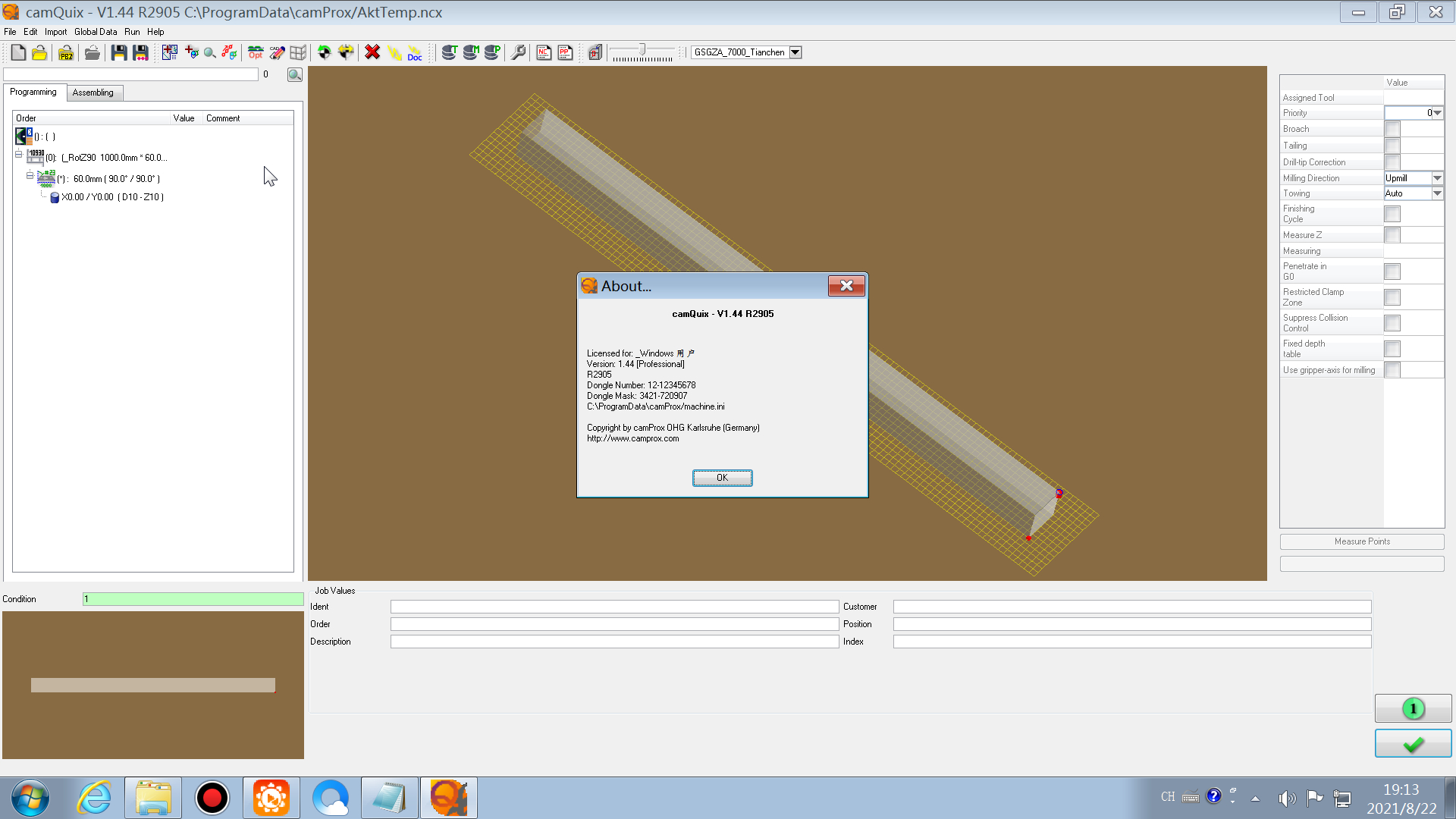Click the Internet Explorer taskbar icon
Screen dimensions: 1456x819
(x=94, y=798)
